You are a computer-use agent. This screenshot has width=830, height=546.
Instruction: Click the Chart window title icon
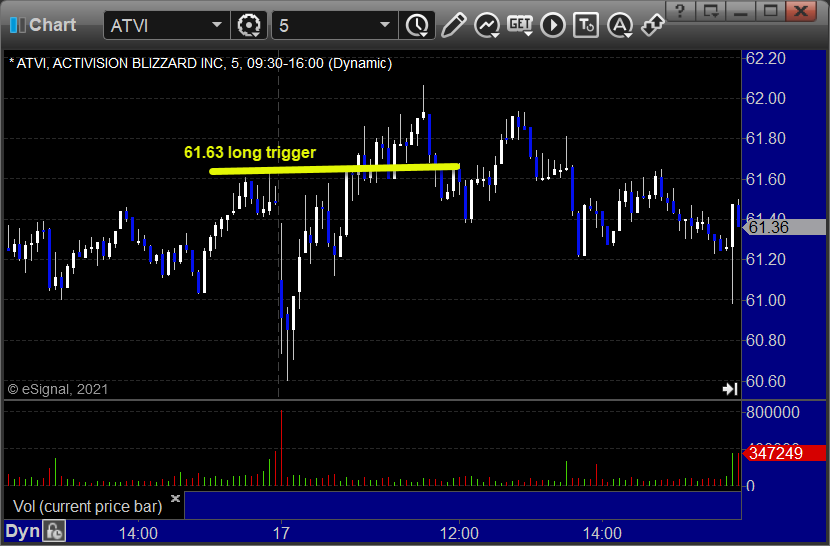pyautogui.click(x=17, y=25)
